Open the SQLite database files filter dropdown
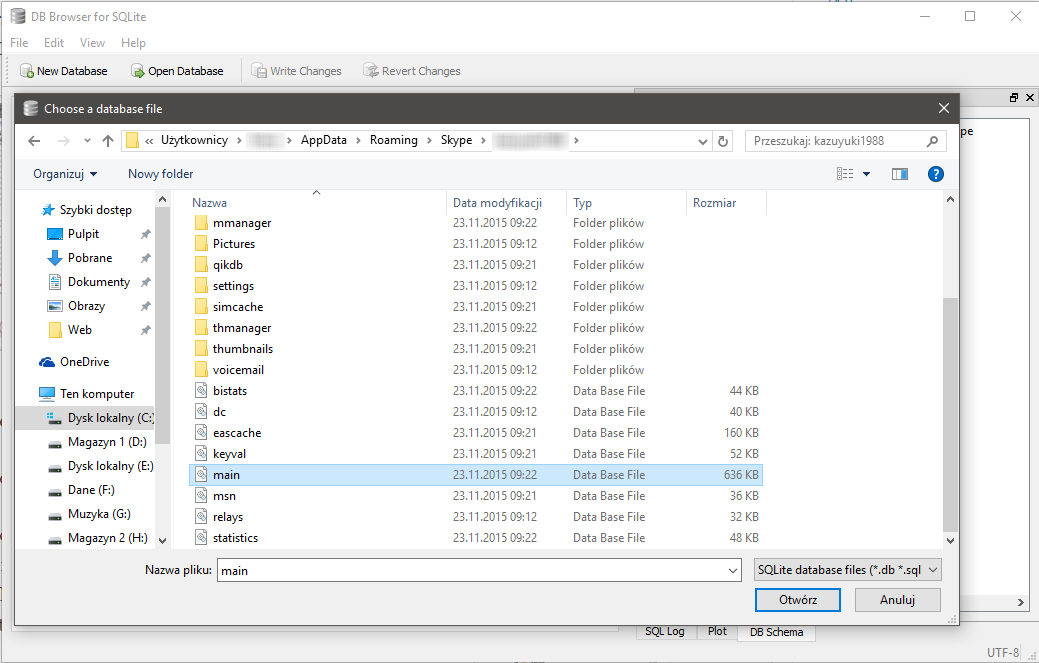This screenshot has height=663, width=1039. (x=848, y=570)
